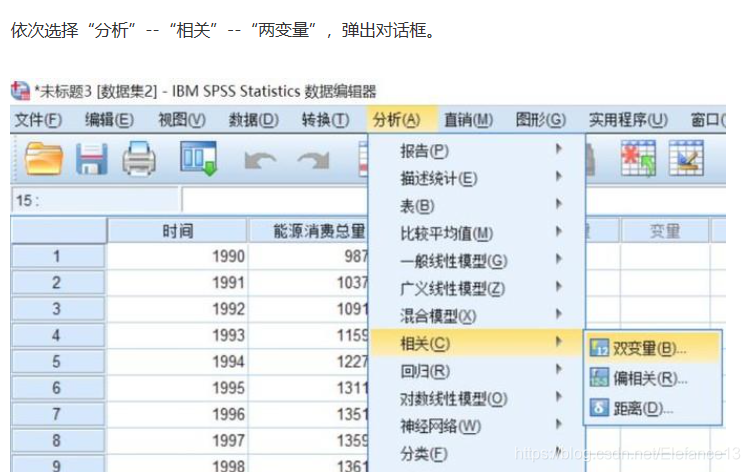Open data file folder icon
The image size is (750, 472).
click(44, 159)
